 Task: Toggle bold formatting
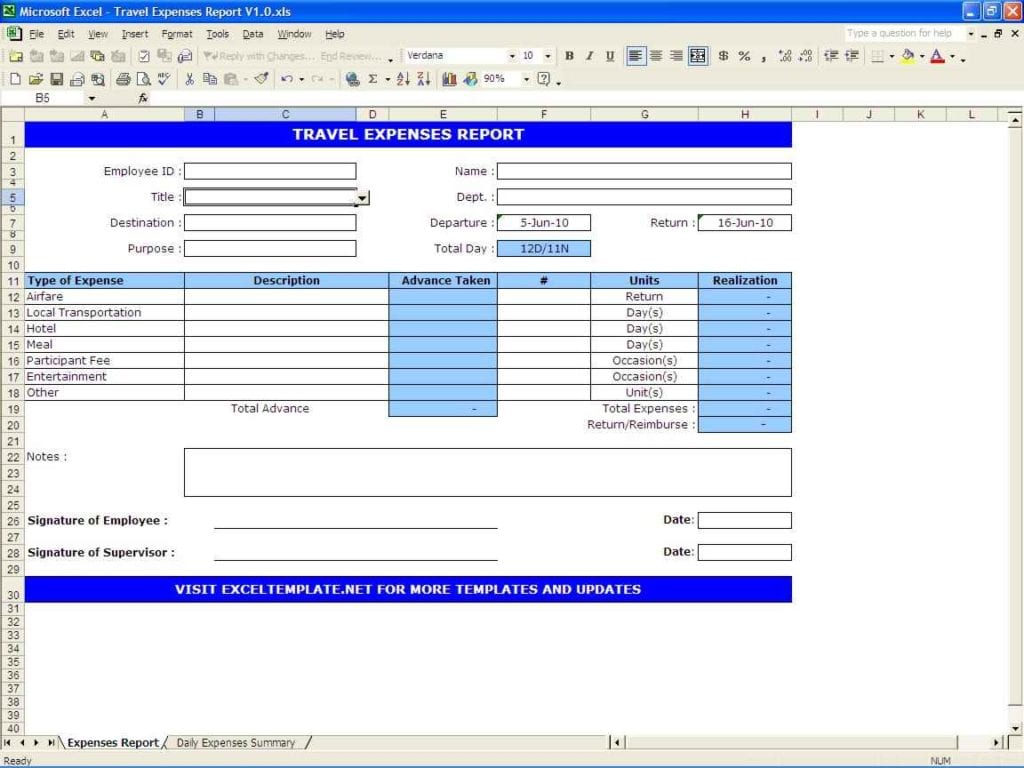[x=569, y=55]
